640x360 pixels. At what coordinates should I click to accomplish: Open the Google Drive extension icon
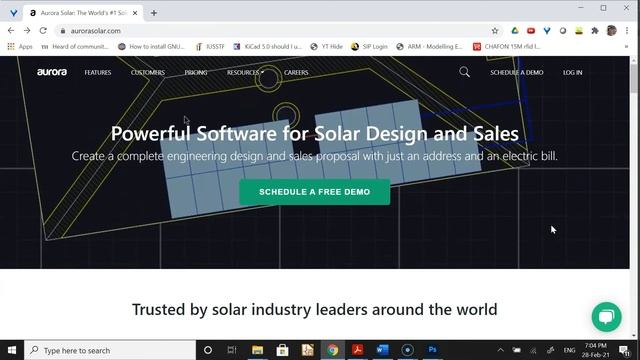(515, 31)
